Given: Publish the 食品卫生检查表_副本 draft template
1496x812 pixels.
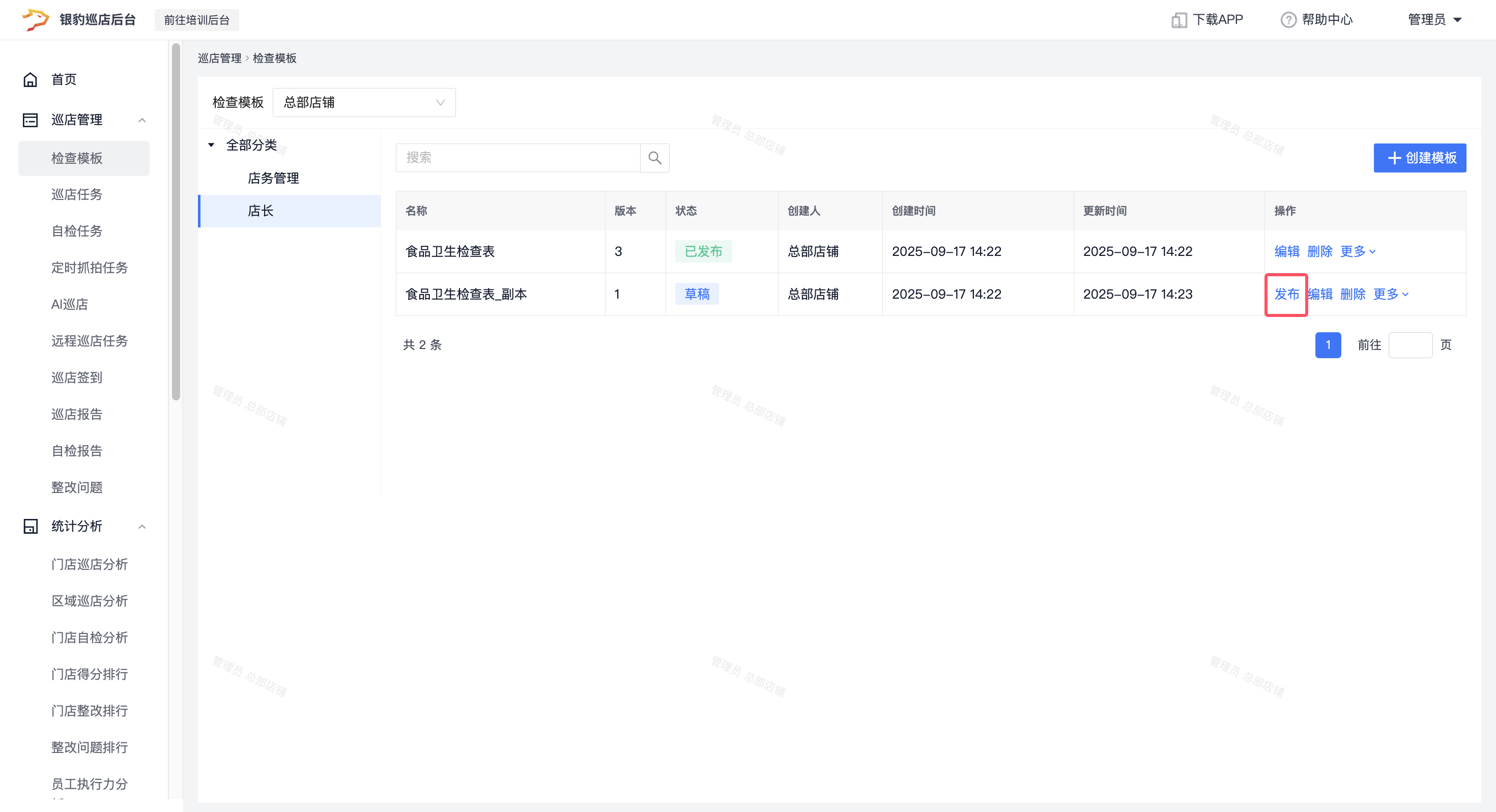Looking at the screenshot, I should (1286, 295).
